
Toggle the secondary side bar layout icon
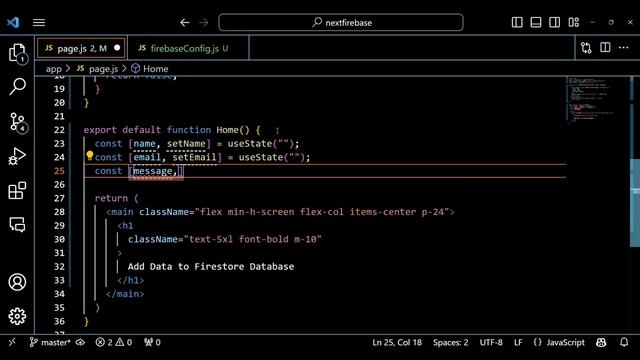(x=554, y=22)
